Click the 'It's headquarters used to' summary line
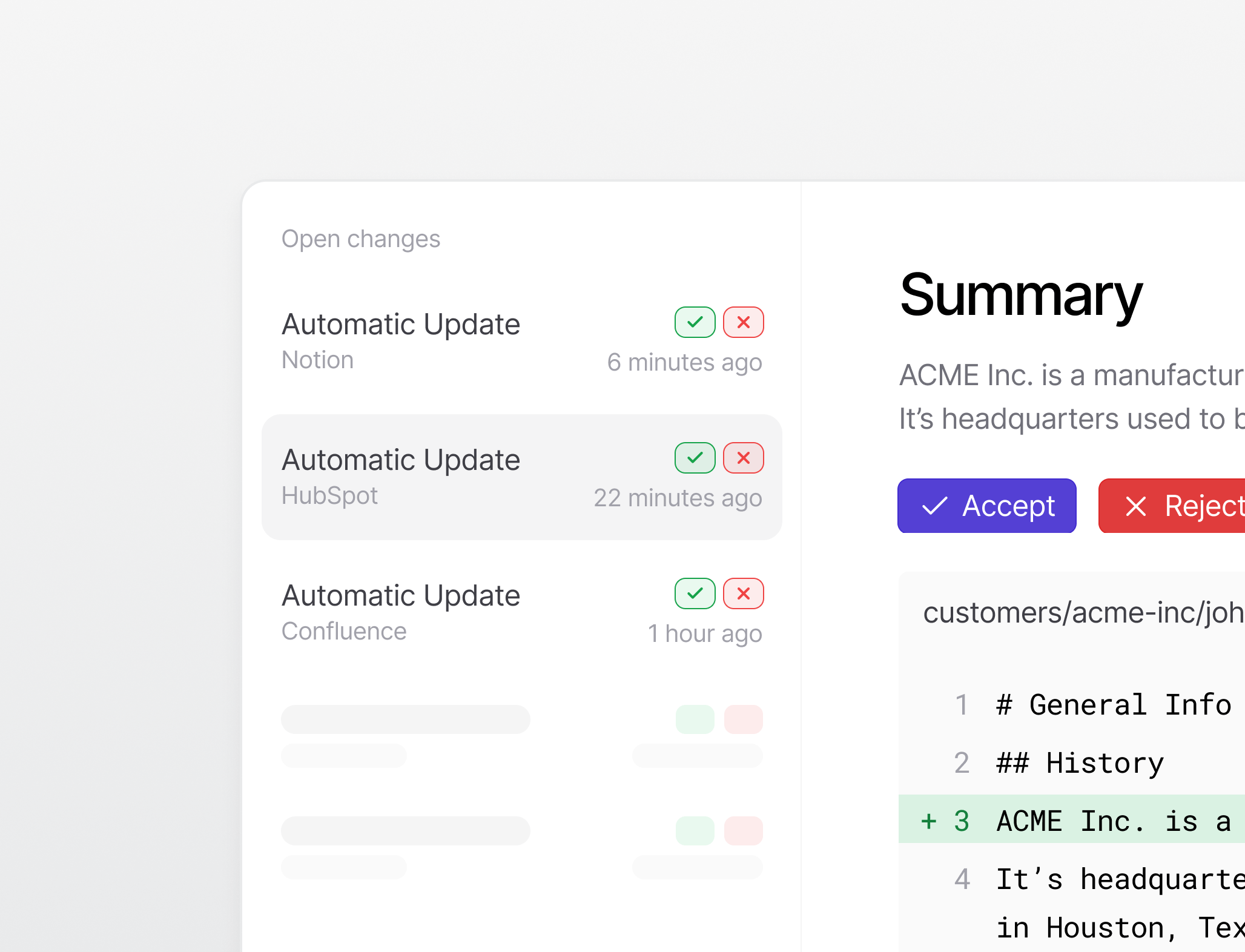The image size is (1245, 952). [1072, 419]
